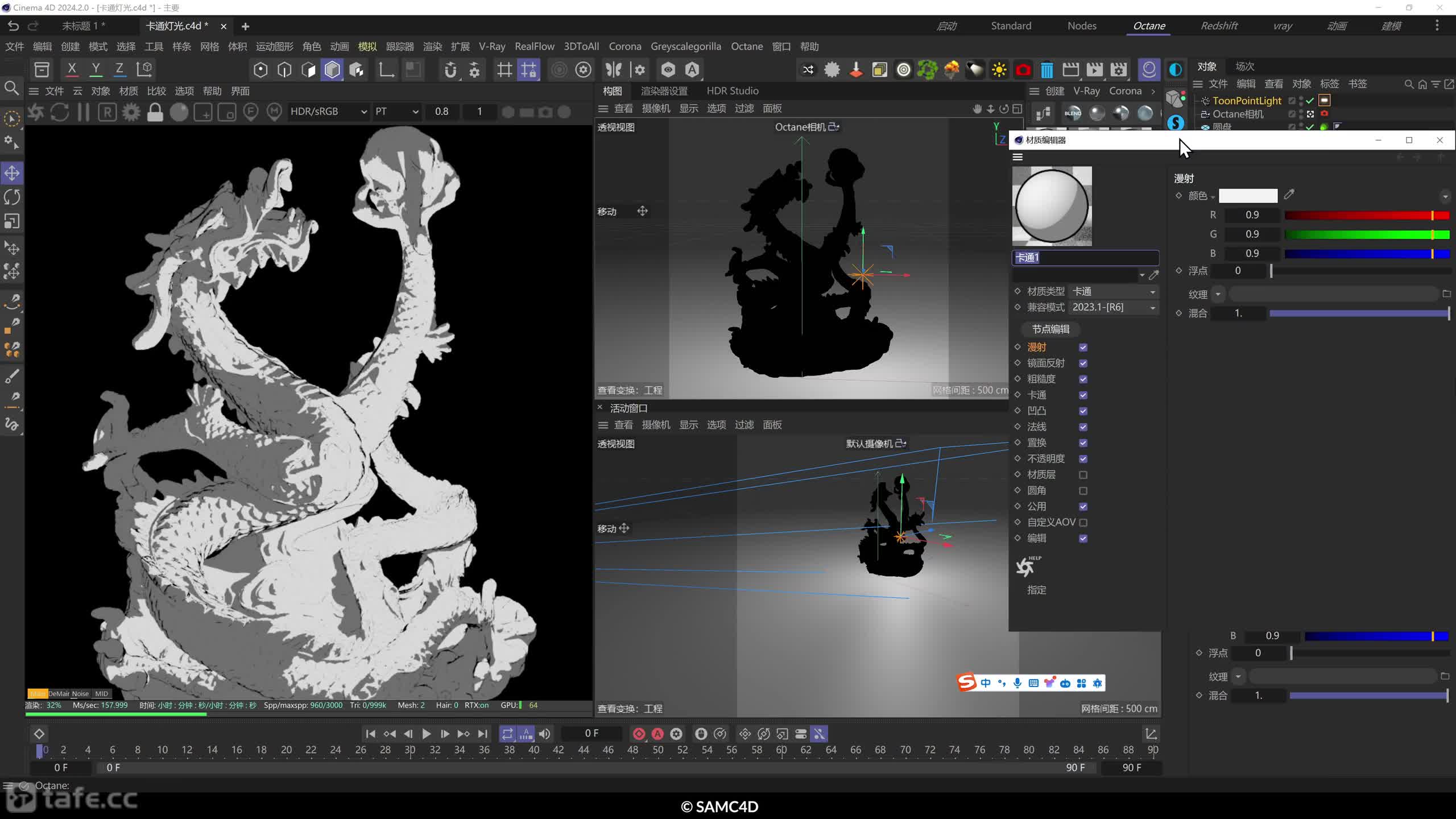Toggle the Z axis lock icon
1456x819 pixels.
(119, 69)
